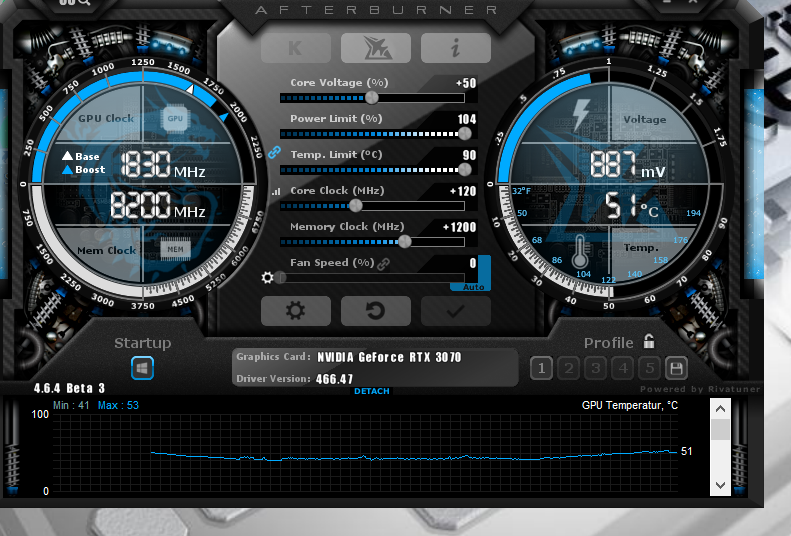Screen dimensions: 791x536
Task: Click the 'Max : 53' graph value
Action: coord(118,405)
